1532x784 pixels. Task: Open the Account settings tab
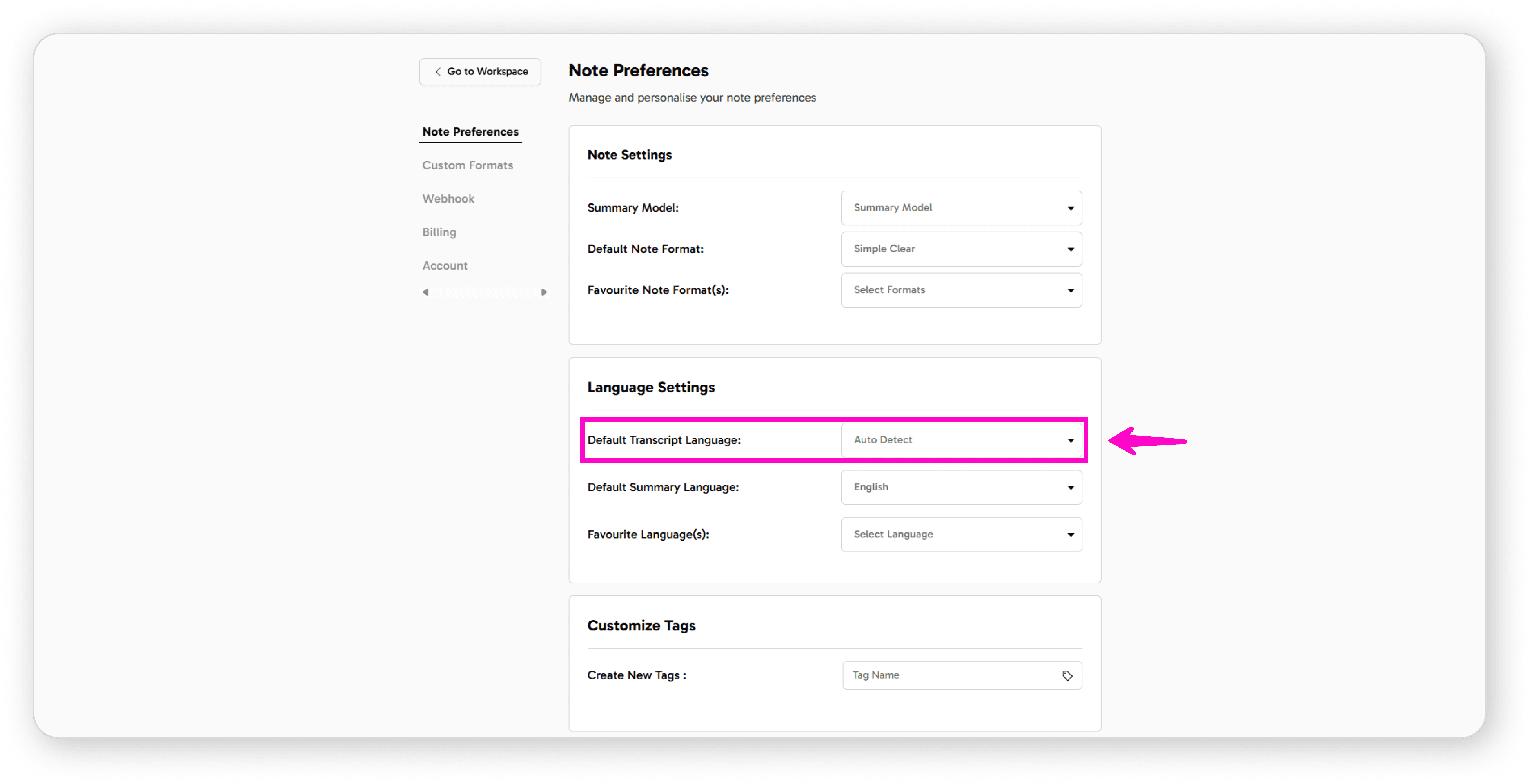(x=445, y=266)
